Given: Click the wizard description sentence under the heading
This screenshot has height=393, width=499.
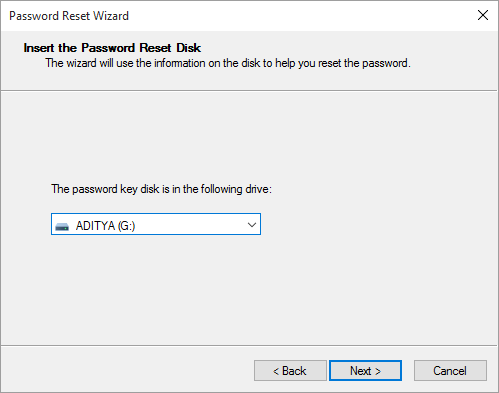Looking at the screenshot, I should 228,63.
